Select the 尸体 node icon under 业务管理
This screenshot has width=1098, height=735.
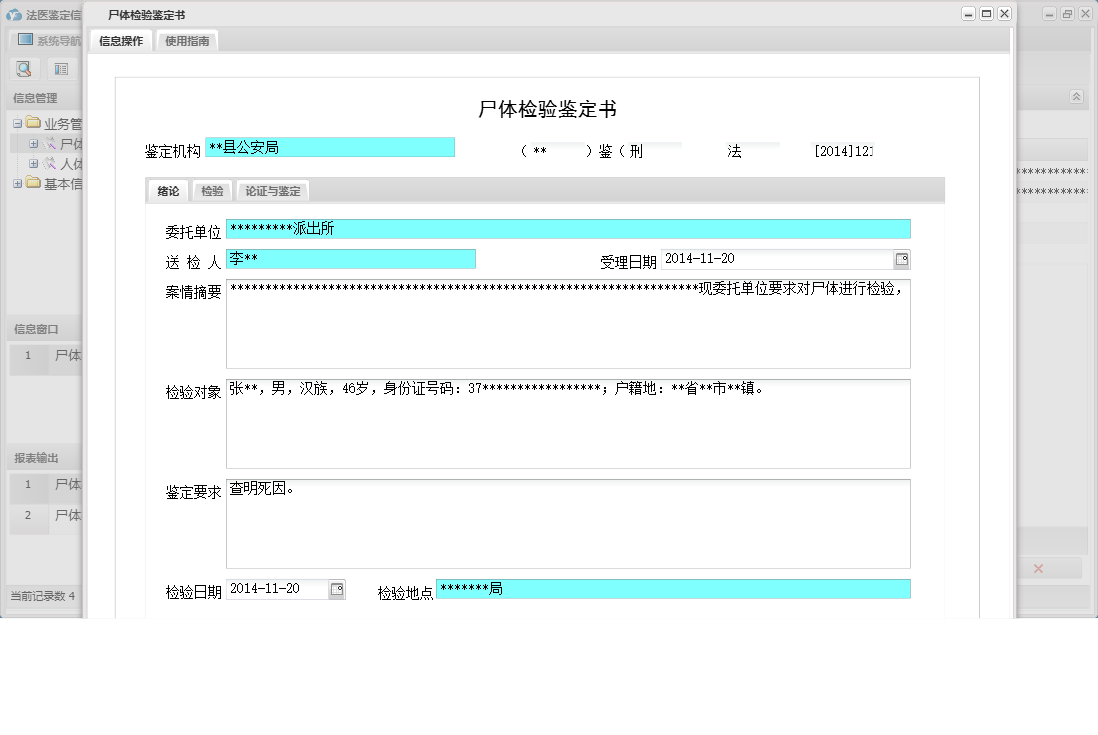pyautogui.click(x=49, y=143)
